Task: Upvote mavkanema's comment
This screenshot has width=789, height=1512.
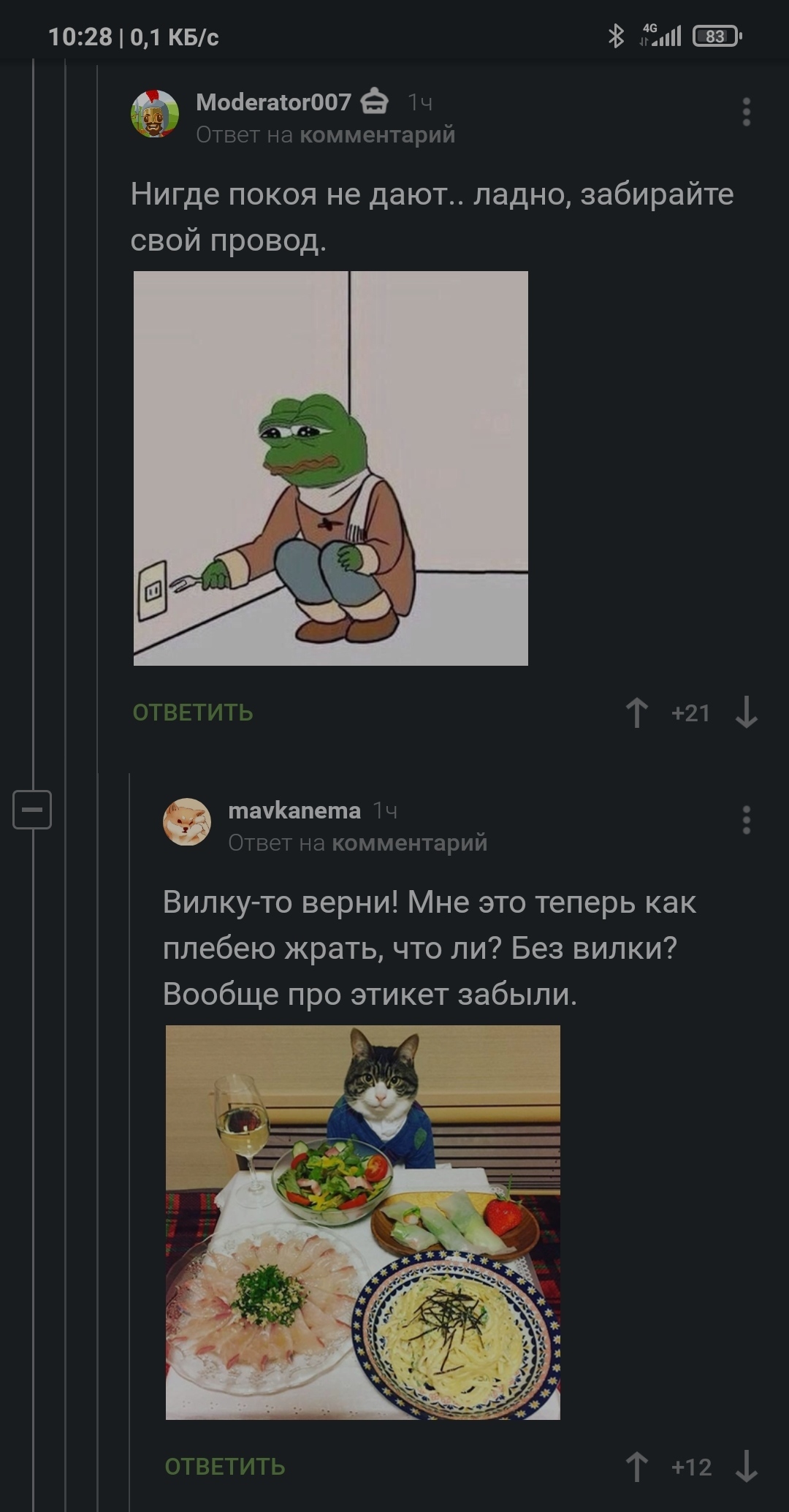Action: click(637, 1467)
